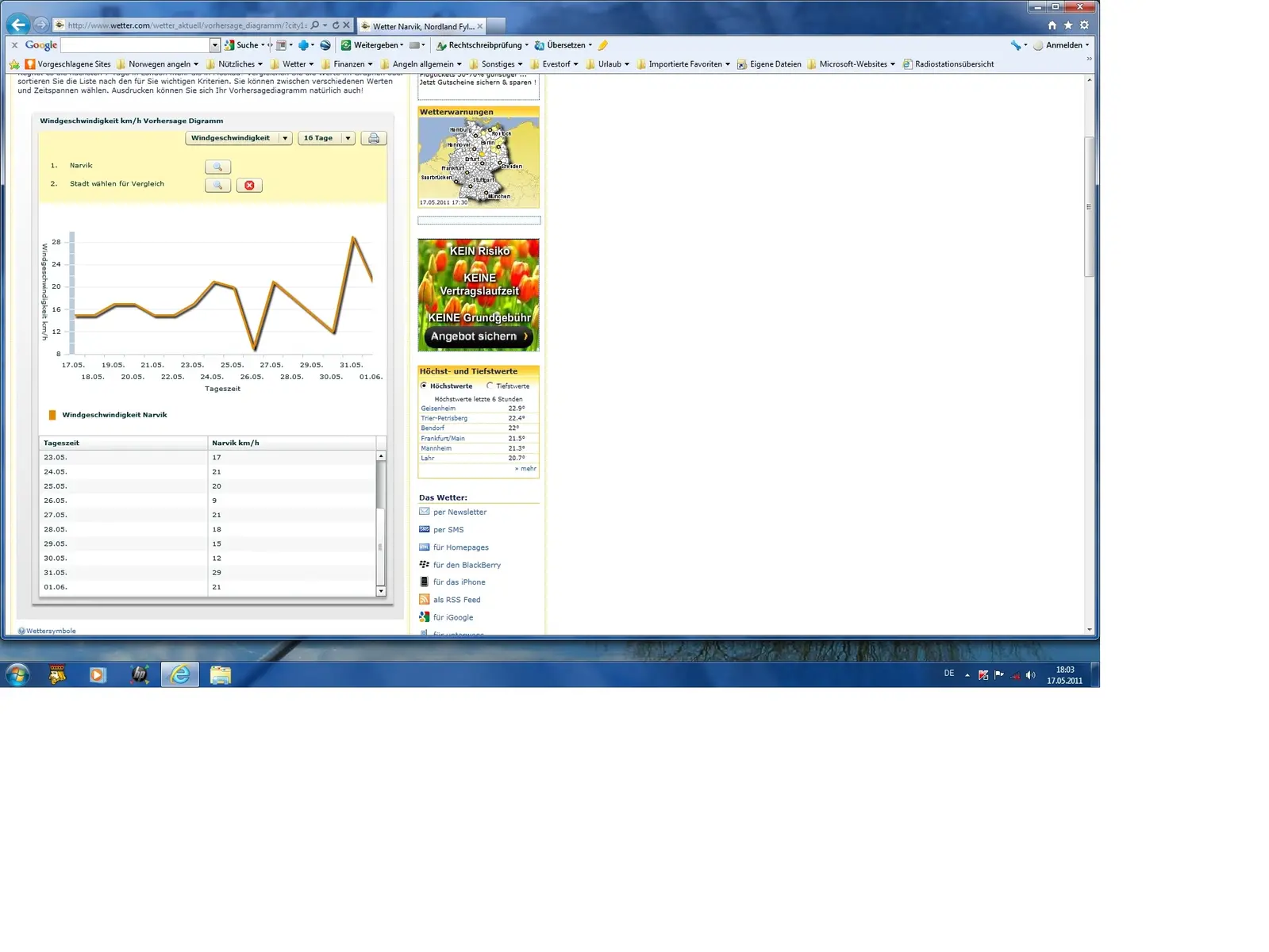The height and width of the screenshot is (952, 1269).
Task: Expand the Angeln allgemein favorites folder
Action: coord(421,64)
